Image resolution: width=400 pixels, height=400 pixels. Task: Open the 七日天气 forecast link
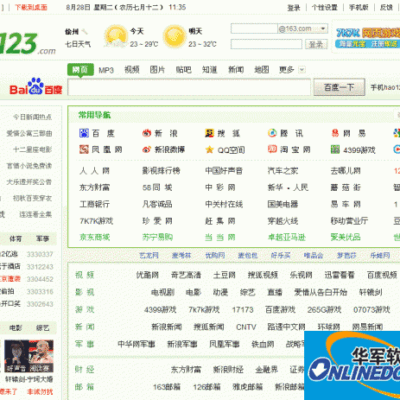[78, 44]
